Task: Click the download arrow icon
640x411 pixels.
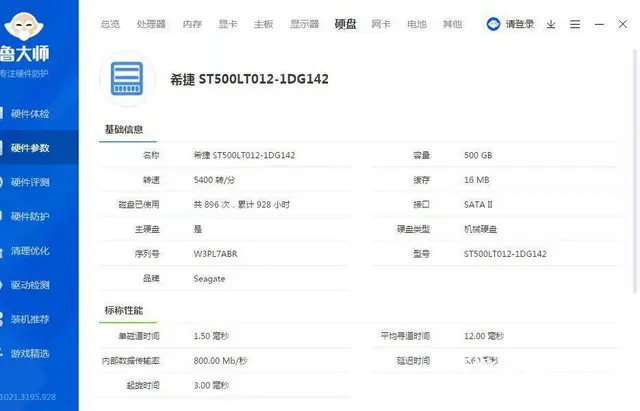Action: point(551,24)
